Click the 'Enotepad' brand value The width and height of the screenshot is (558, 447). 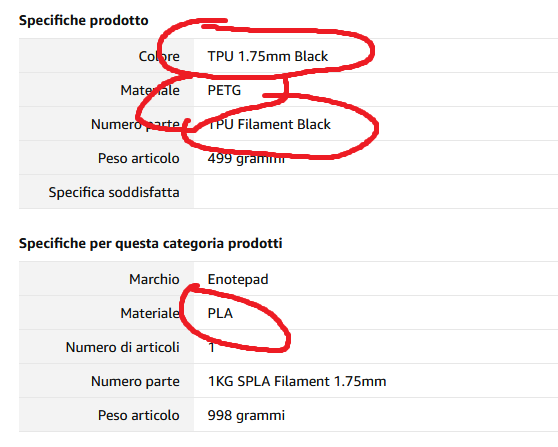tap(238, 280)
